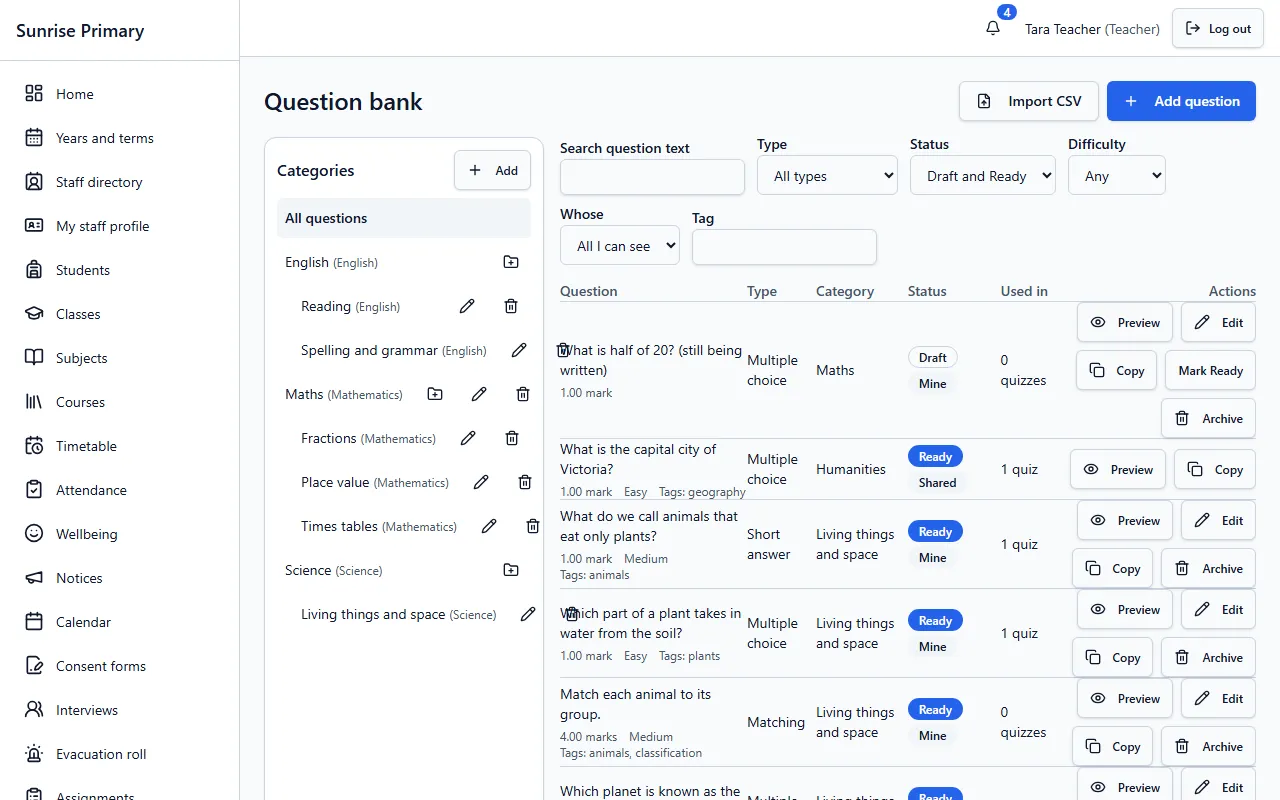Add a new category
1280x800 pixels.
(x=493, y=170)
